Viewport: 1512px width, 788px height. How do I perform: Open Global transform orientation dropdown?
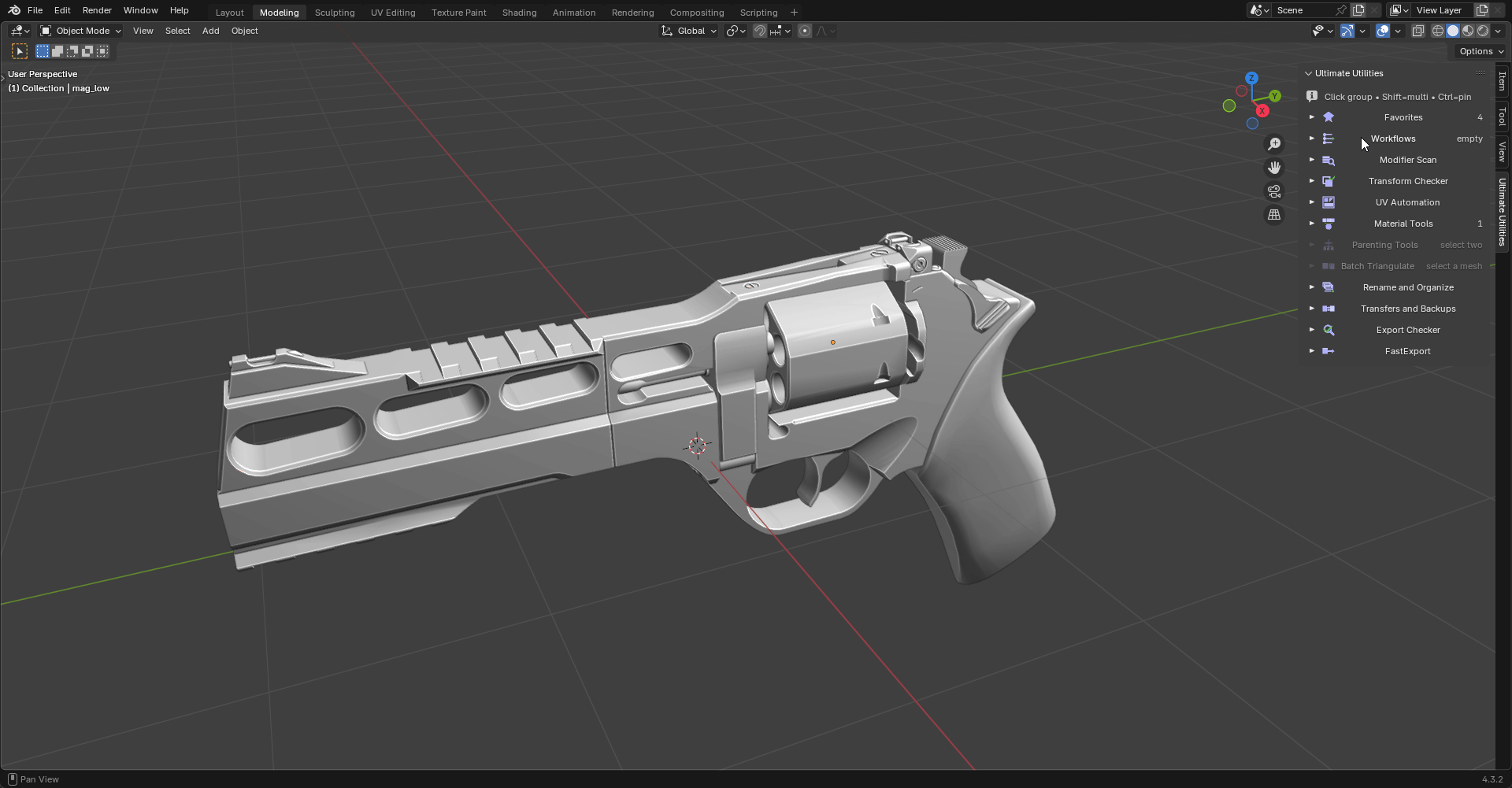tap(688, 31)
